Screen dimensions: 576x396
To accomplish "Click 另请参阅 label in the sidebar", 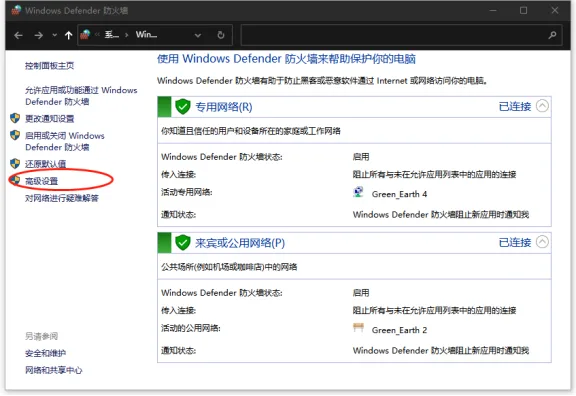I will coord(42,336).
